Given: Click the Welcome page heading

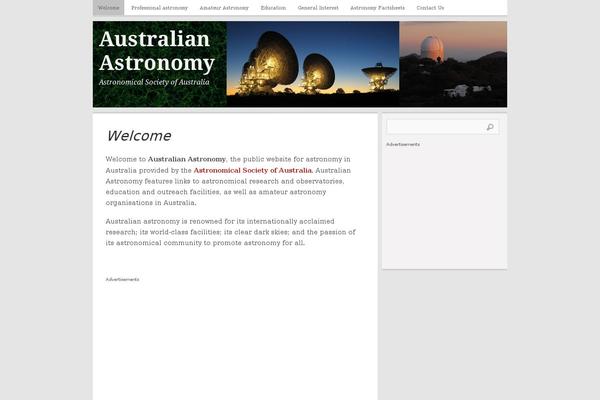Looking at the screenshot, I should pyautogui.click(x=139, y=136).
